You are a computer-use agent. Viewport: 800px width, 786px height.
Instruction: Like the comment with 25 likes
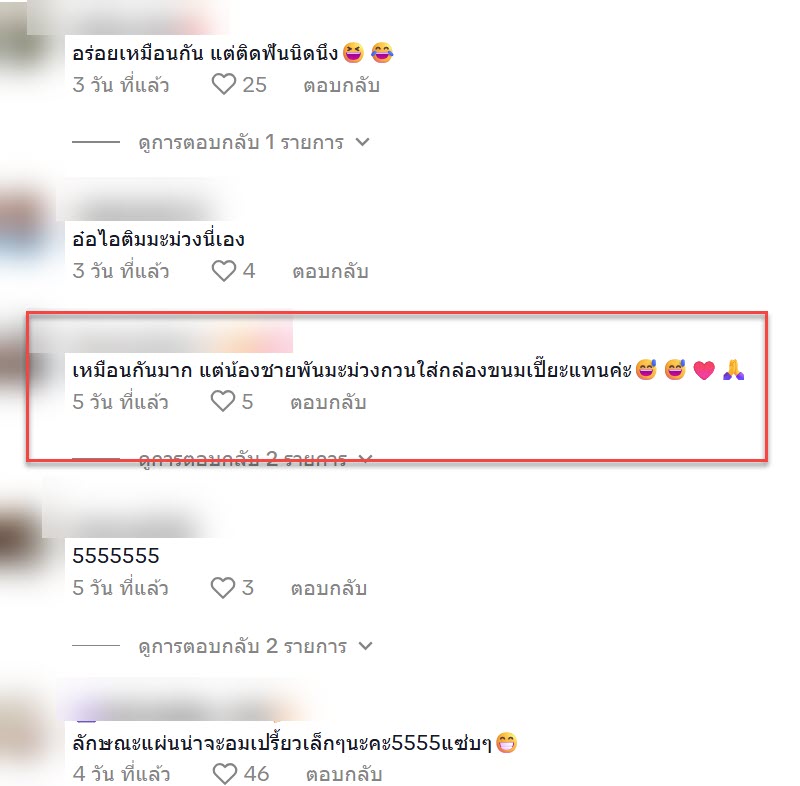click(x=223, y=84)
